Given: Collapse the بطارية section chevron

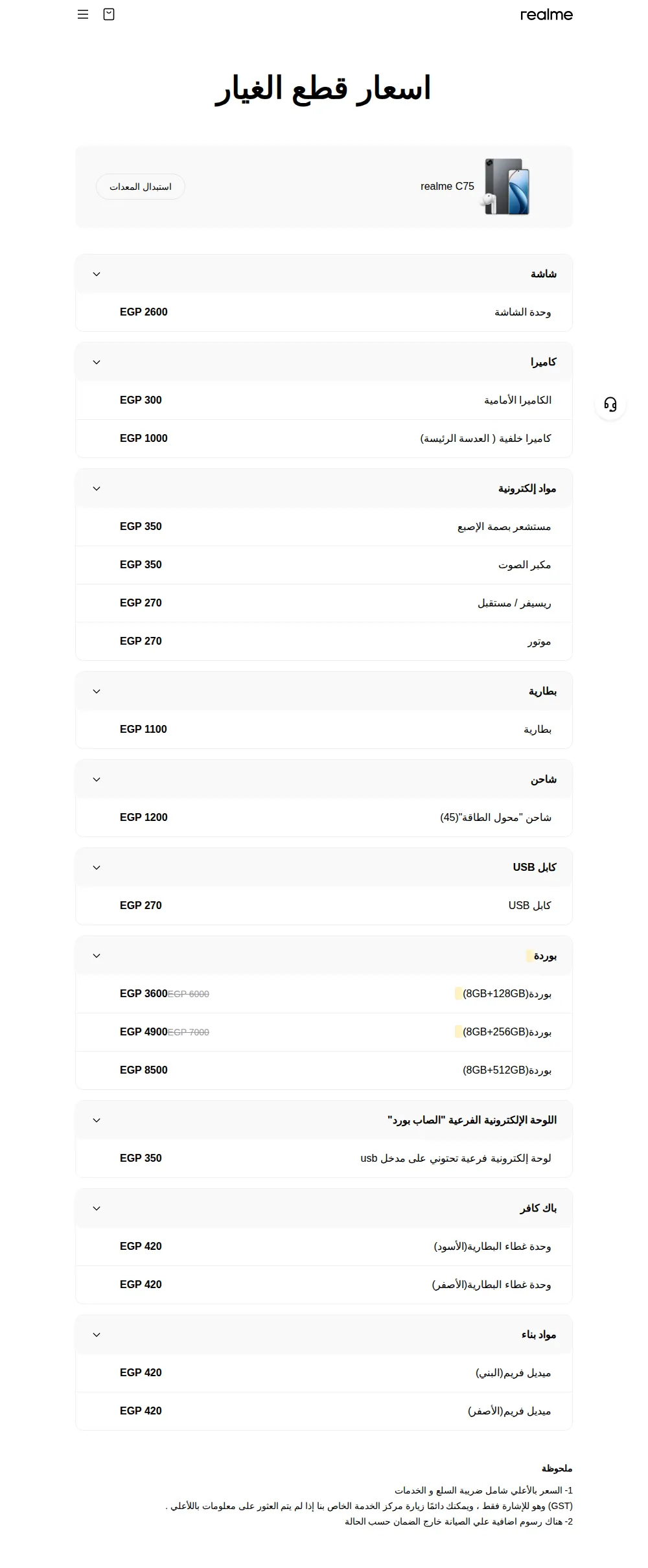Looking at the screenshot, I should pos(97,691).
